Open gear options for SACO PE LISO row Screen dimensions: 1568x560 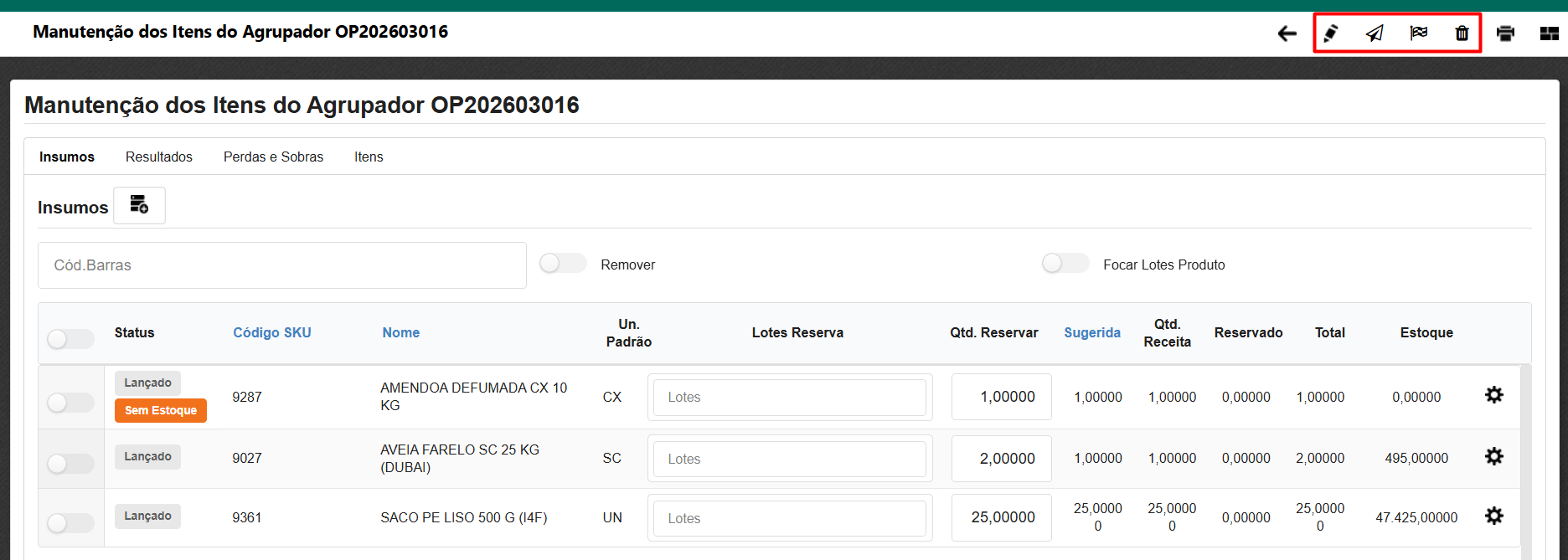[x=1493, y=516]
